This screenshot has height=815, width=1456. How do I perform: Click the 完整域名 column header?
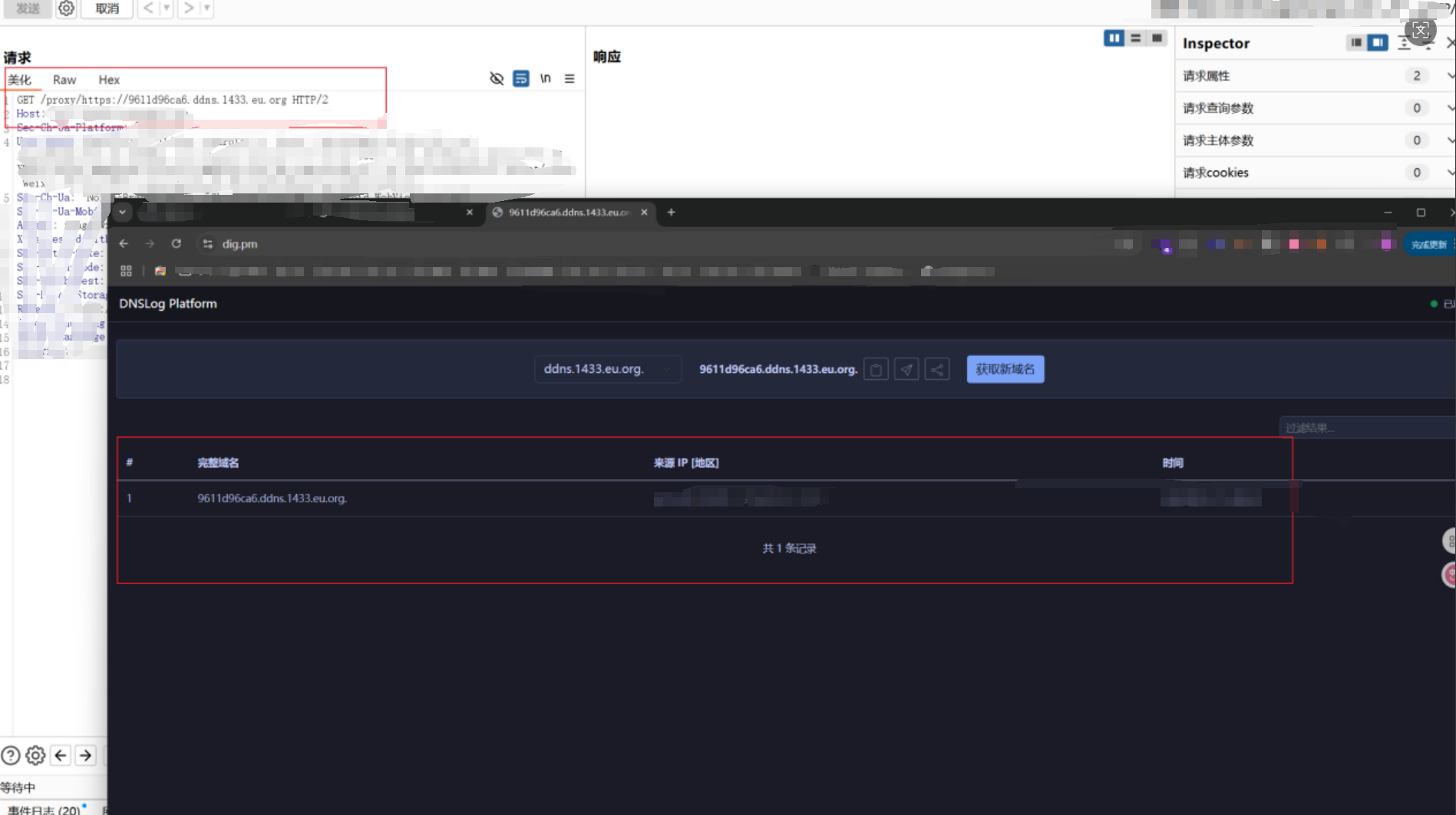[218, 463]
